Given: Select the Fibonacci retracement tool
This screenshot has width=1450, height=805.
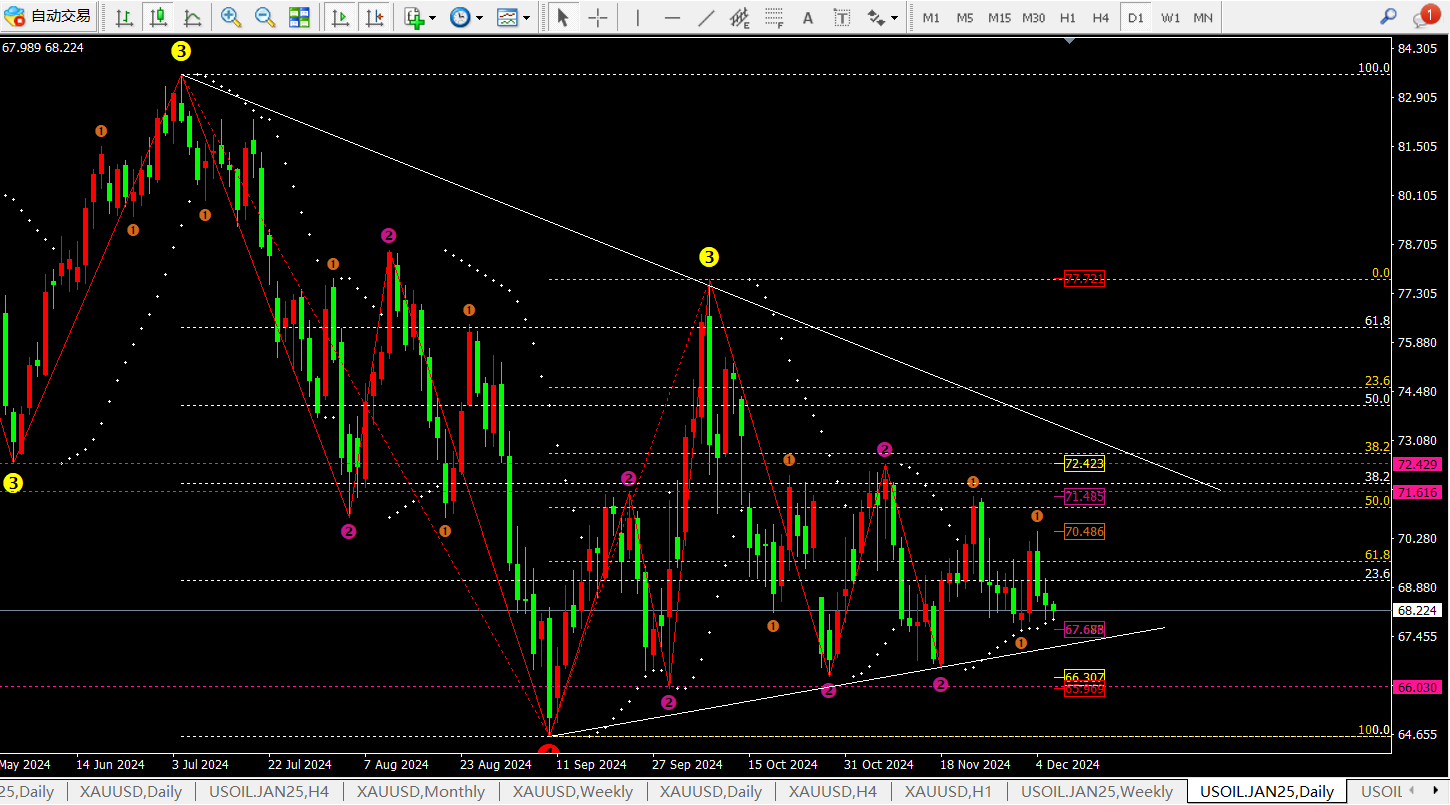Looking at the screenshot, I should click(774, 17).
